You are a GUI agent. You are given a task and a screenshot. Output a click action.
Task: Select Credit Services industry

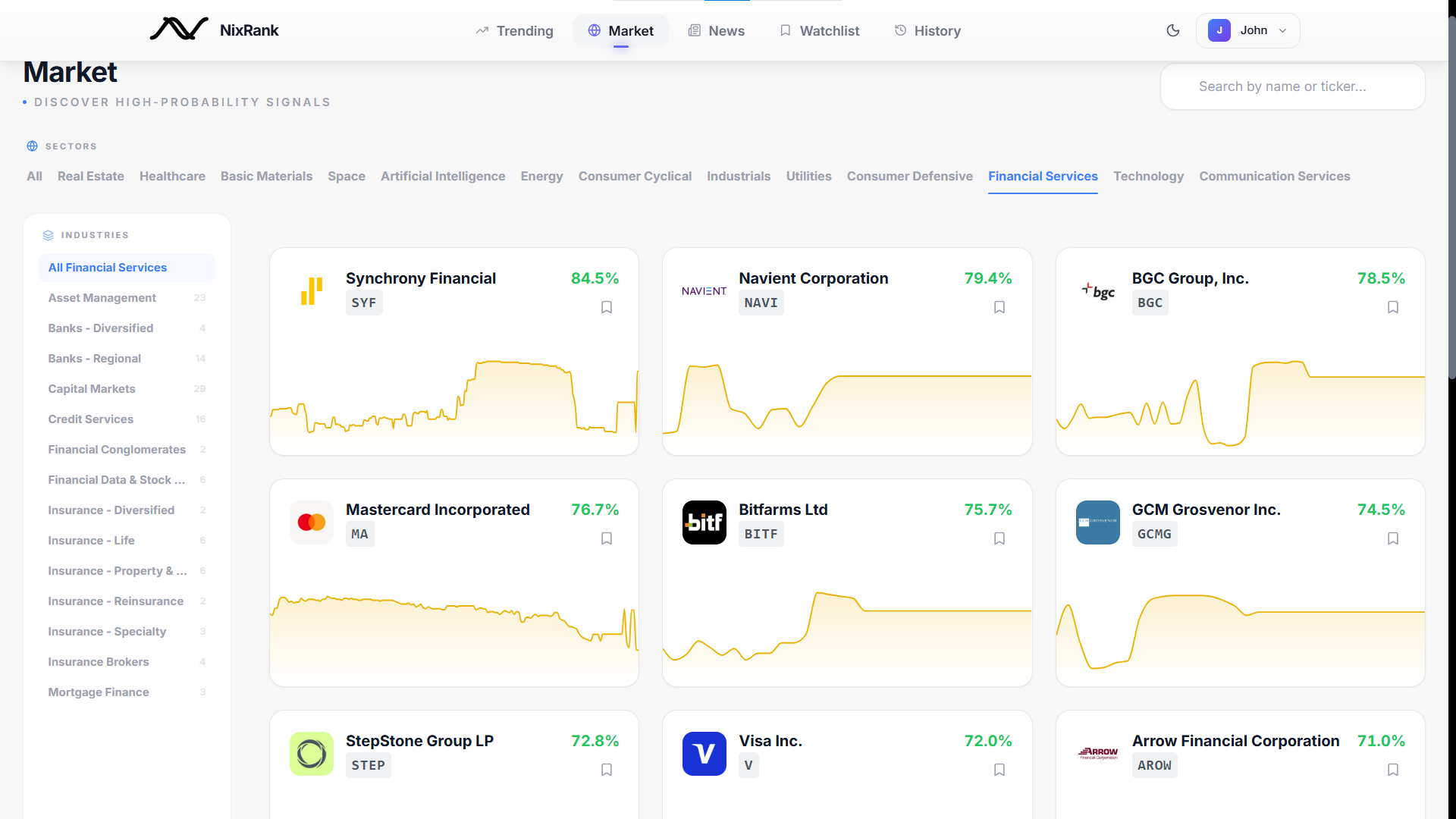127,419
